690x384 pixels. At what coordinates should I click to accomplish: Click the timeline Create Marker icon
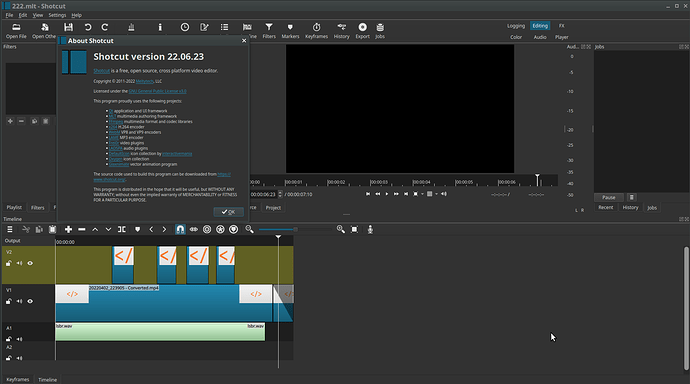137,229
